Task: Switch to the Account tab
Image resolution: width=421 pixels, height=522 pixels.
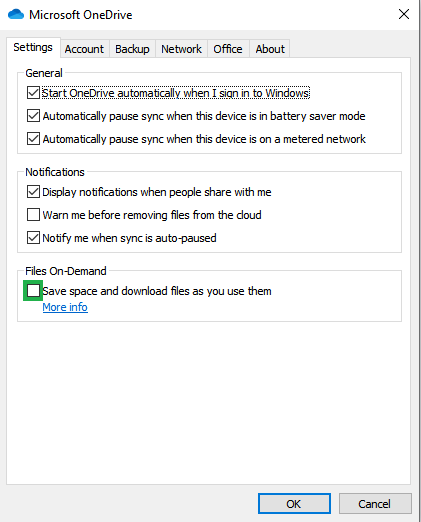Action: [x=84, y=49]
